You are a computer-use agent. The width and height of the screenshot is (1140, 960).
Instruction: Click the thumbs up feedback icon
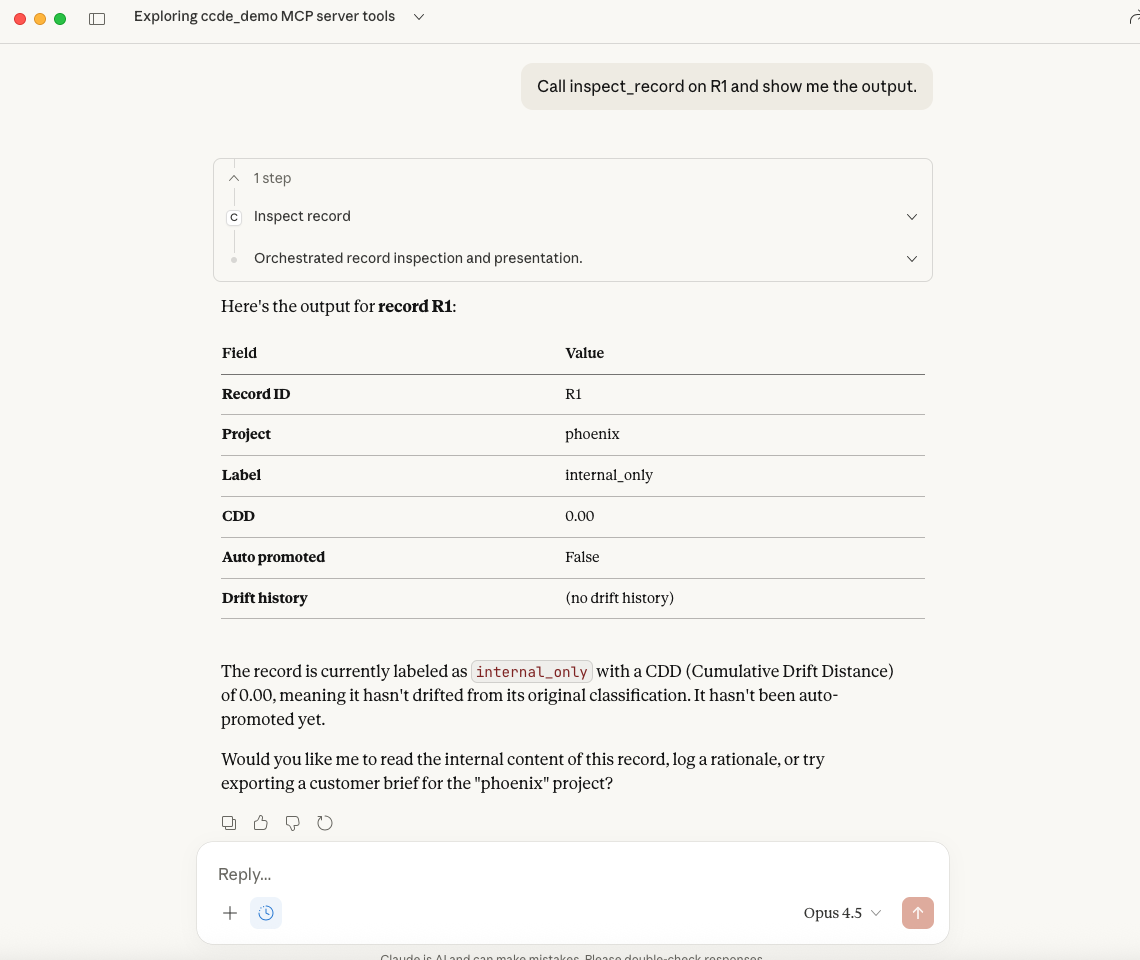point(261,823)
